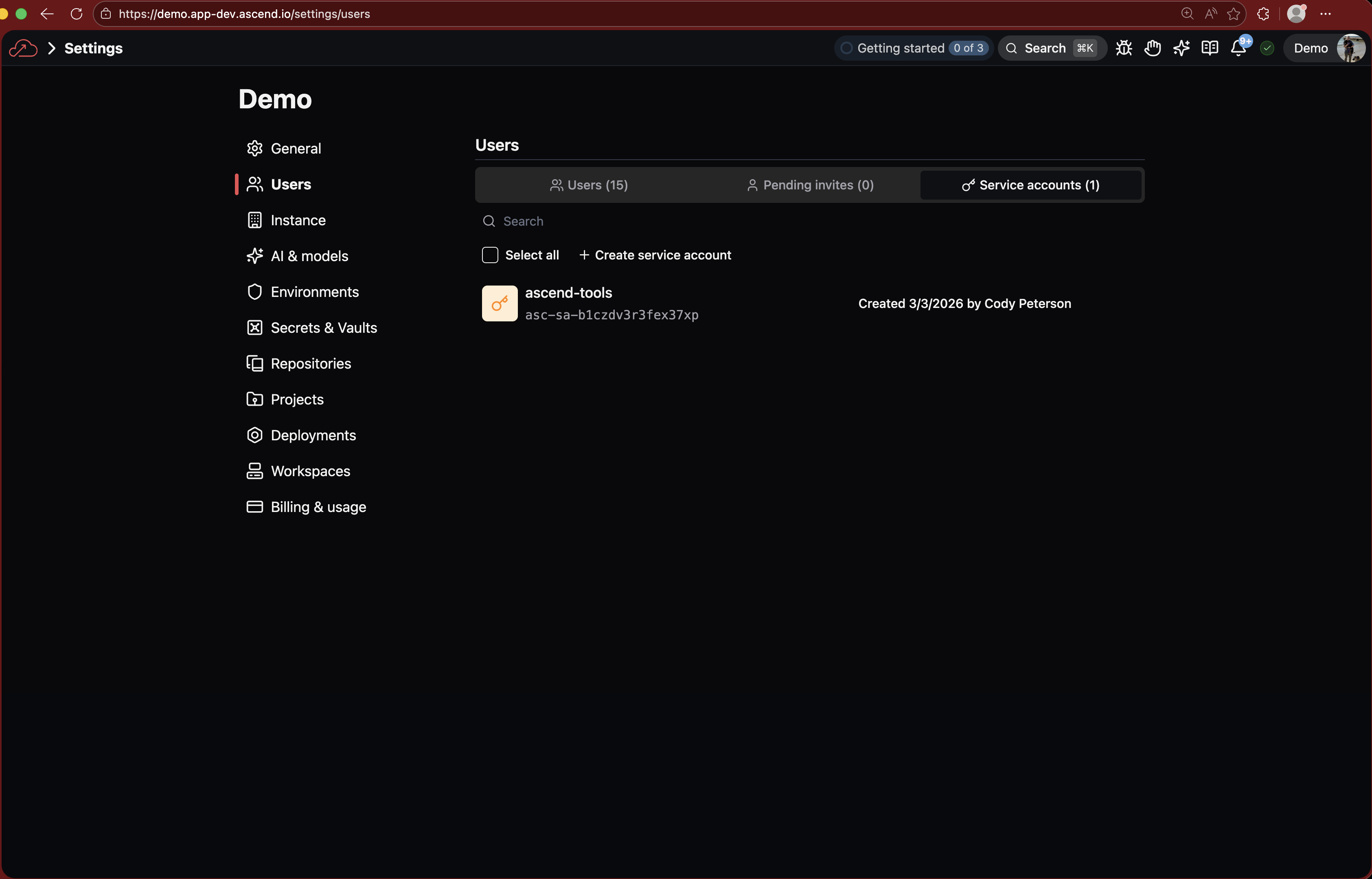Open the documentation book icon
The height and width of the screenshot is (879, 1372).
[x=1210, y=48]
